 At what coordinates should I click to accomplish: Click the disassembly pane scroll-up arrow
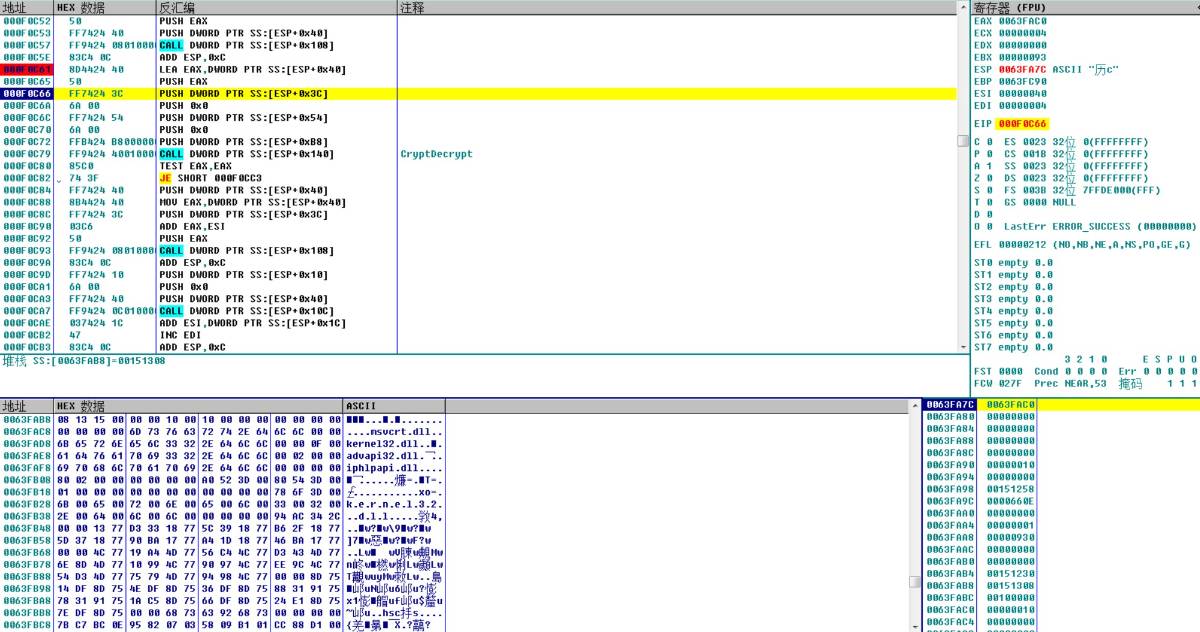pyautogui.click(x=963, y=7)
